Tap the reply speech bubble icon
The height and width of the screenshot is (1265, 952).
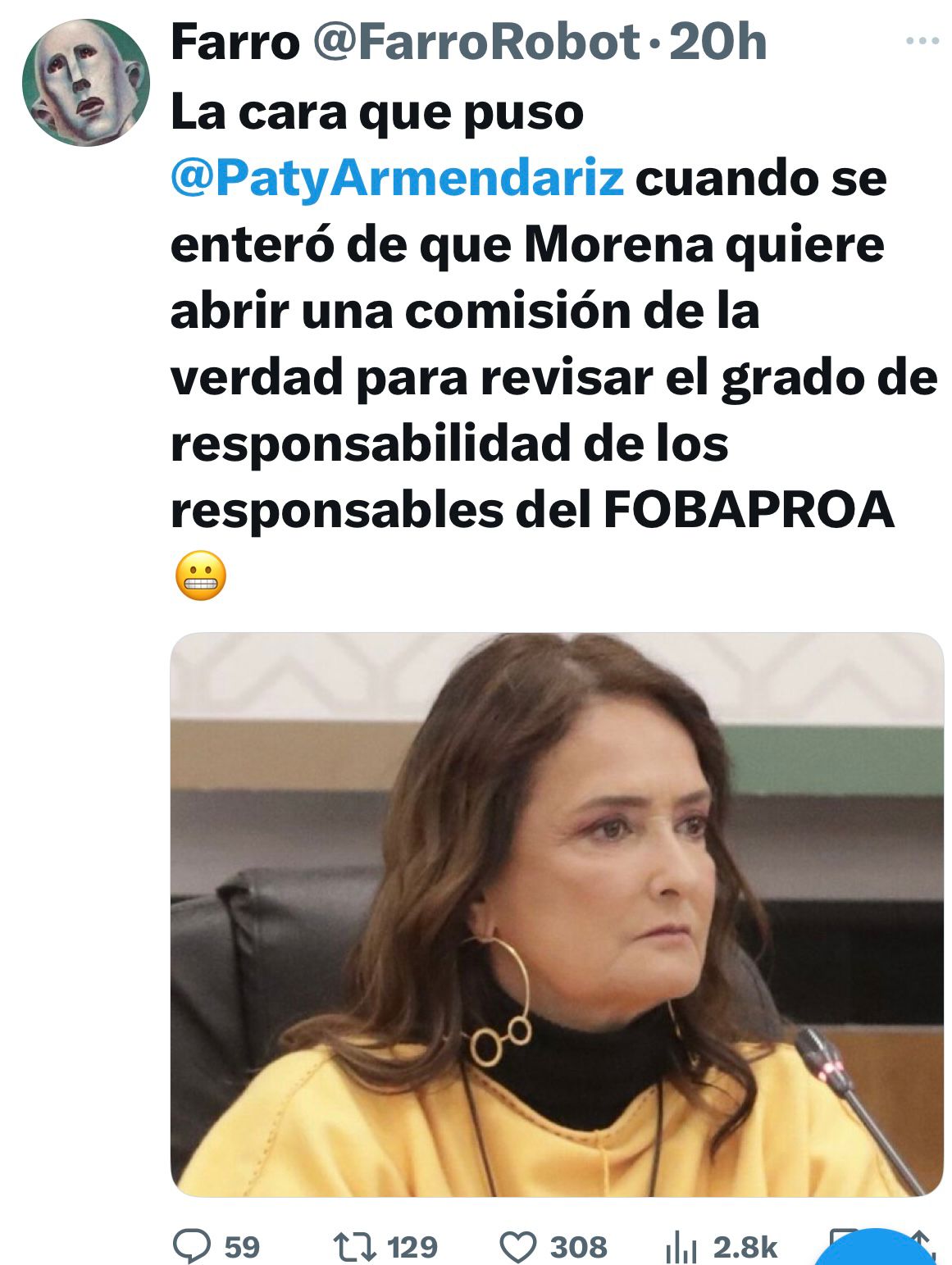pos(192,1246)
